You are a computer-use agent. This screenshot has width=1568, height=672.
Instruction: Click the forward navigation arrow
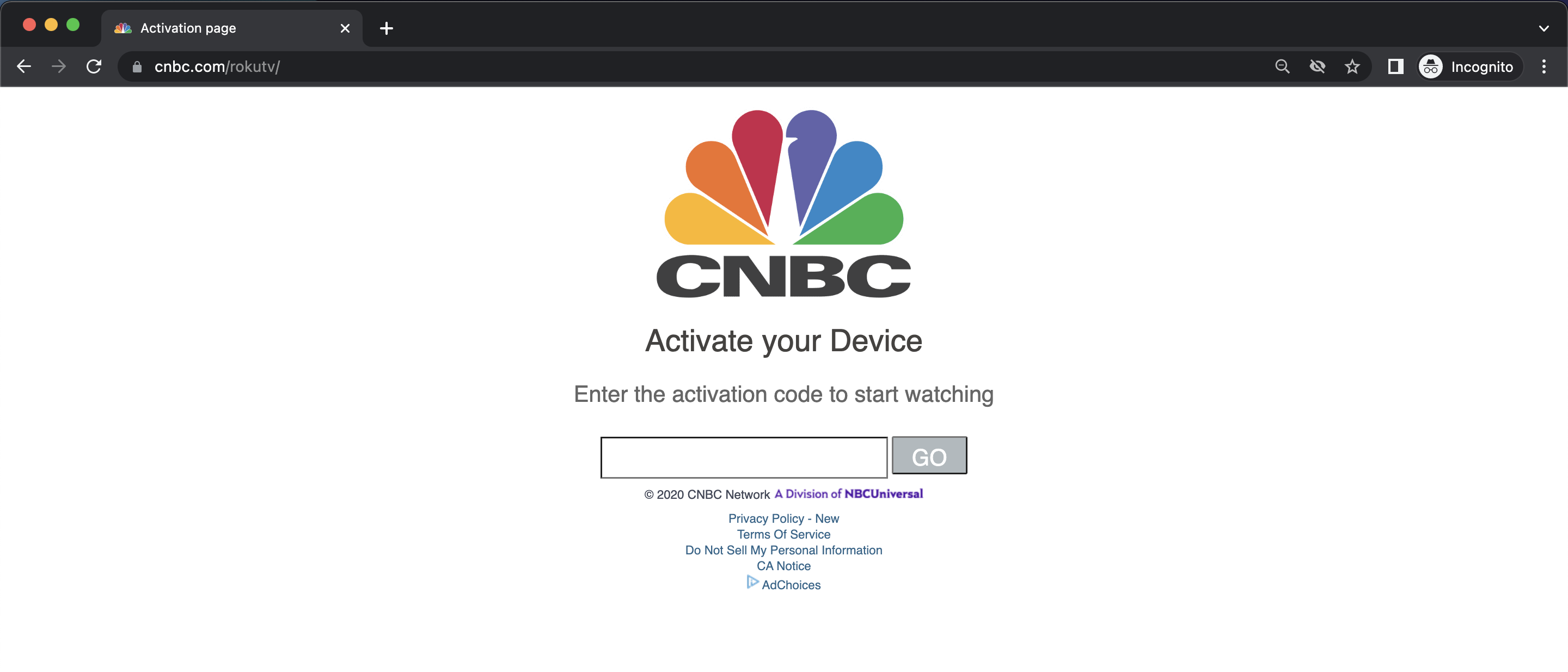point(58,66)
